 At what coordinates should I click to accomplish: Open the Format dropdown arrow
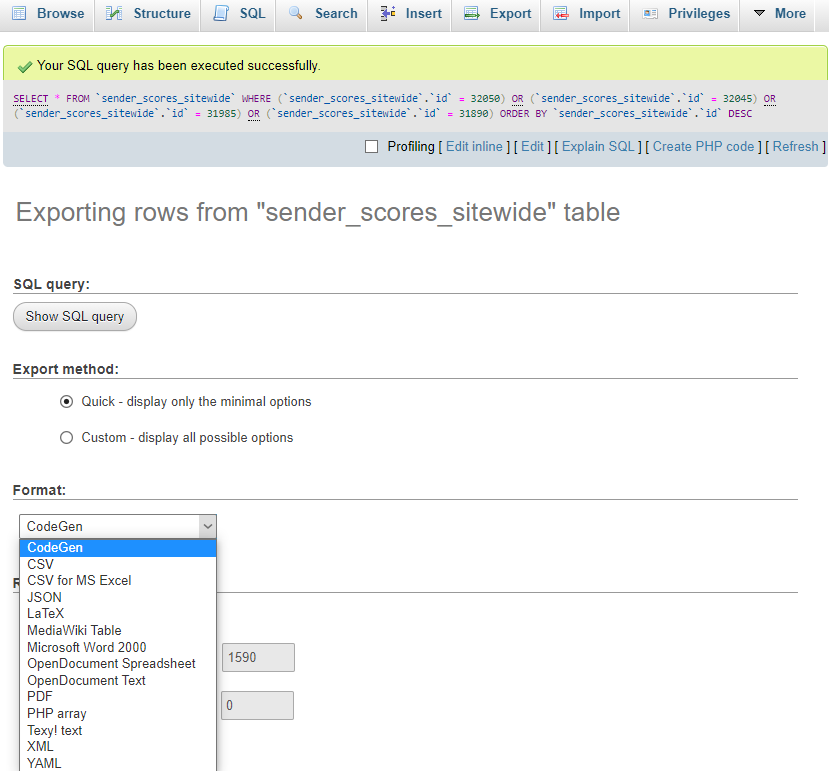[209, 526]
